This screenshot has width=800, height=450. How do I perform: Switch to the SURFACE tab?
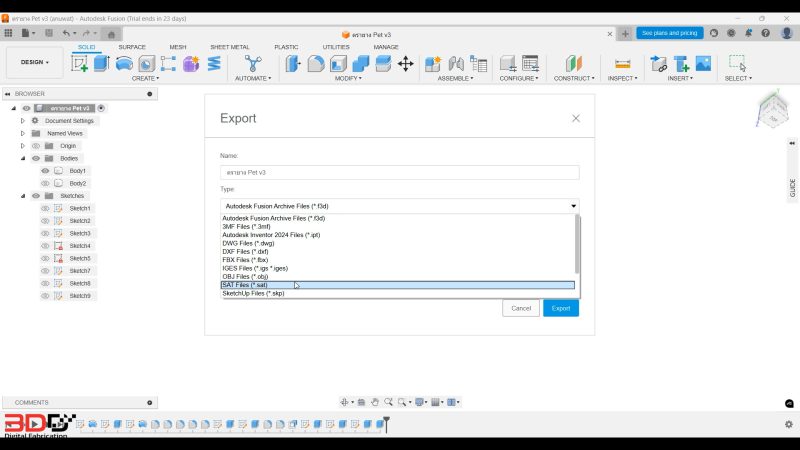point(132,47)
